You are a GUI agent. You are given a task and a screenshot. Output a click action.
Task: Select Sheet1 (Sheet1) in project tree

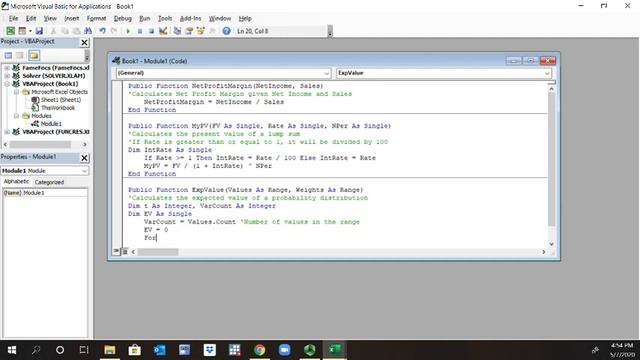[x=60, y=100]
